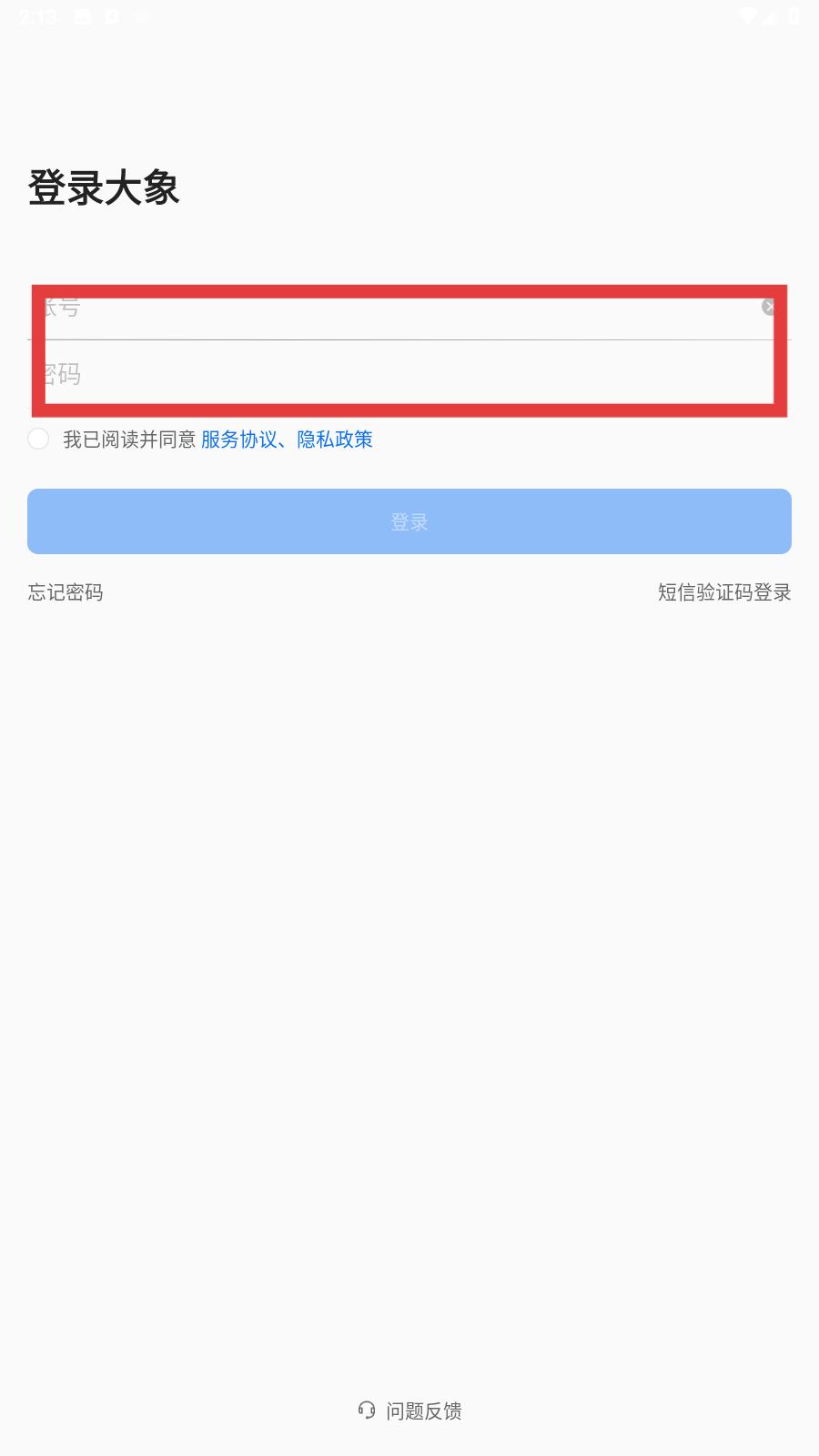Viewport: 819px width, 1456px height.
Task: Tap the 2:13 clock in status bar
Action: point(38,16)
